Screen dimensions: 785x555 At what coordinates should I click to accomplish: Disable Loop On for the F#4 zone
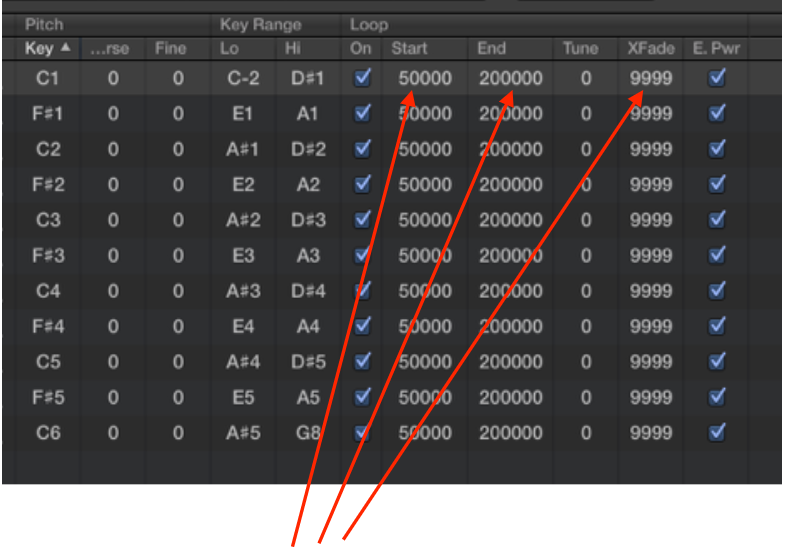(362, 326)
